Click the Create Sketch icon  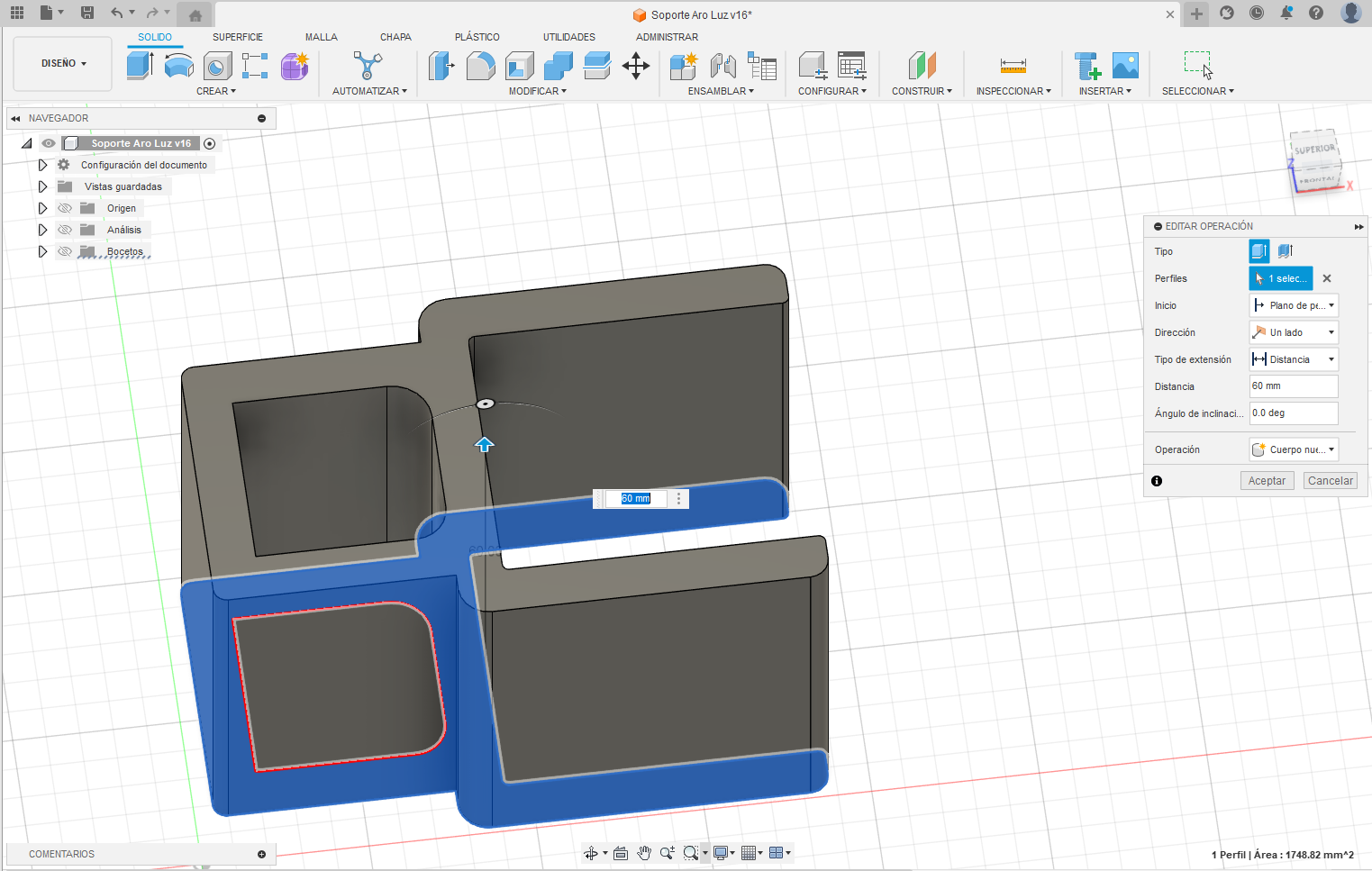tap(255, 66)
